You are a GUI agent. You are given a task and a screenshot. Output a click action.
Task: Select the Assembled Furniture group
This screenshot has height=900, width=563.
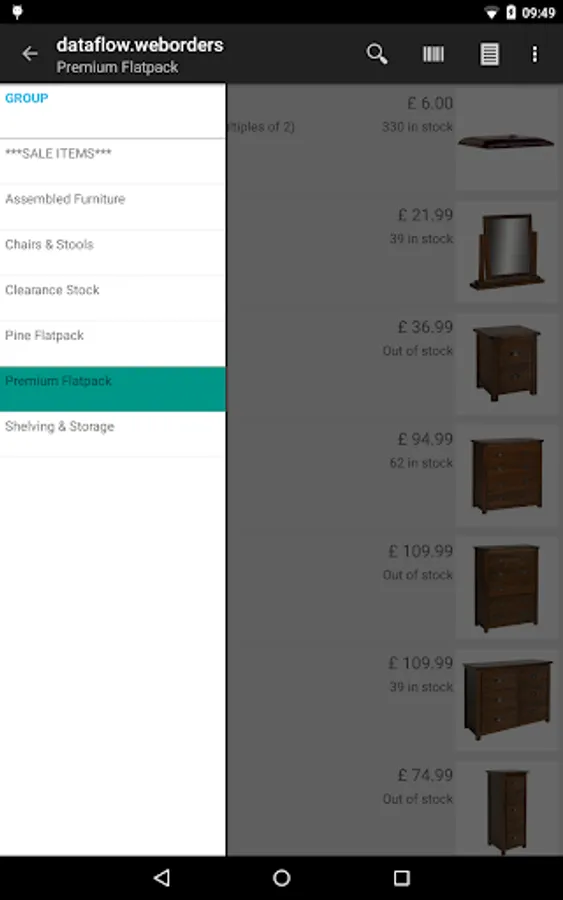coord(112,207)
